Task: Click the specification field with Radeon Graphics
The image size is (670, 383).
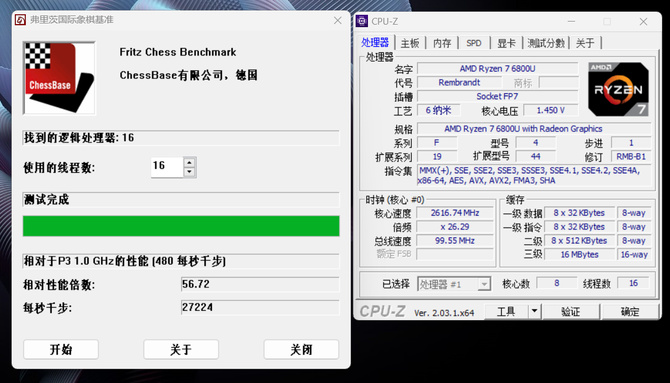Action: point(534,129)
